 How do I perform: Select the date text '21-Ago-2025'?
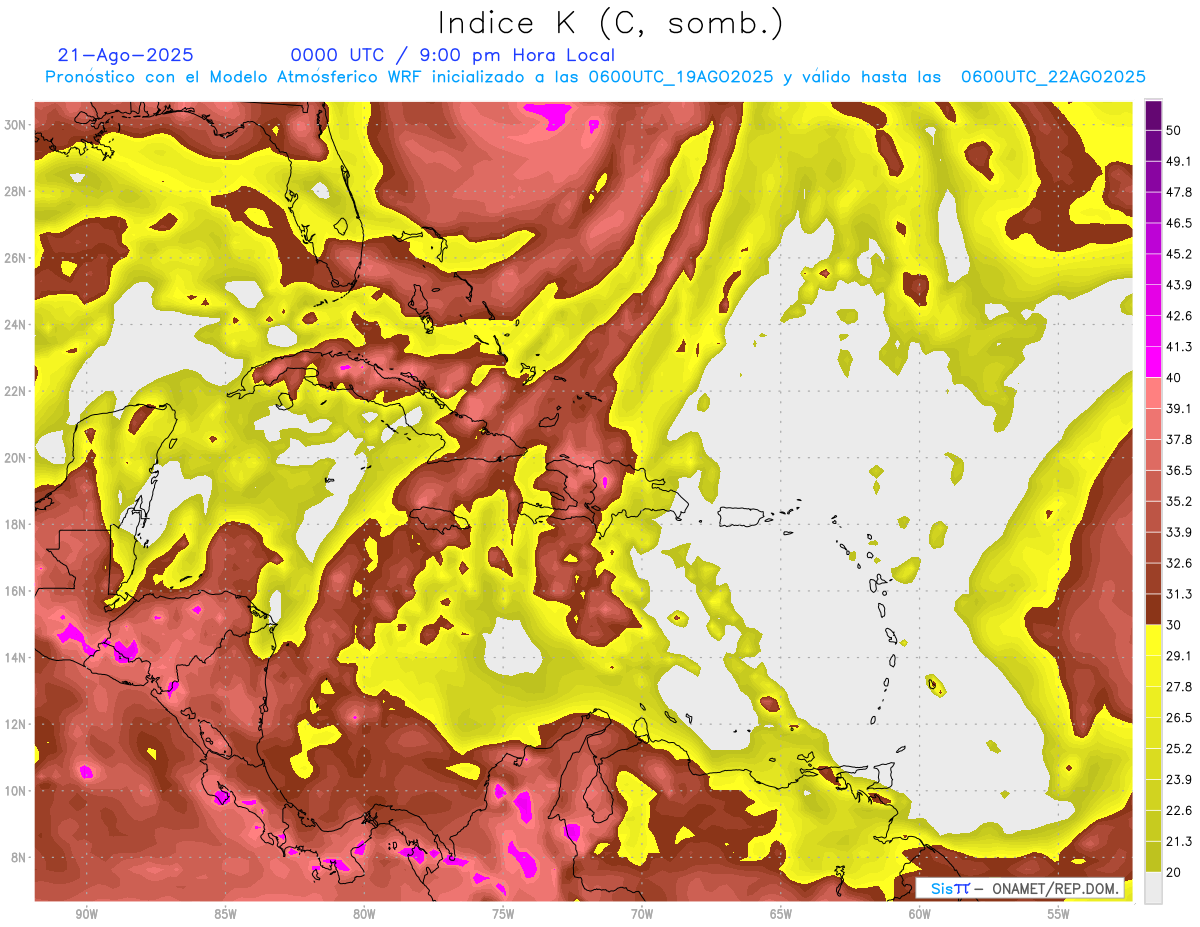pyautogui.click(x=125, y=55)
